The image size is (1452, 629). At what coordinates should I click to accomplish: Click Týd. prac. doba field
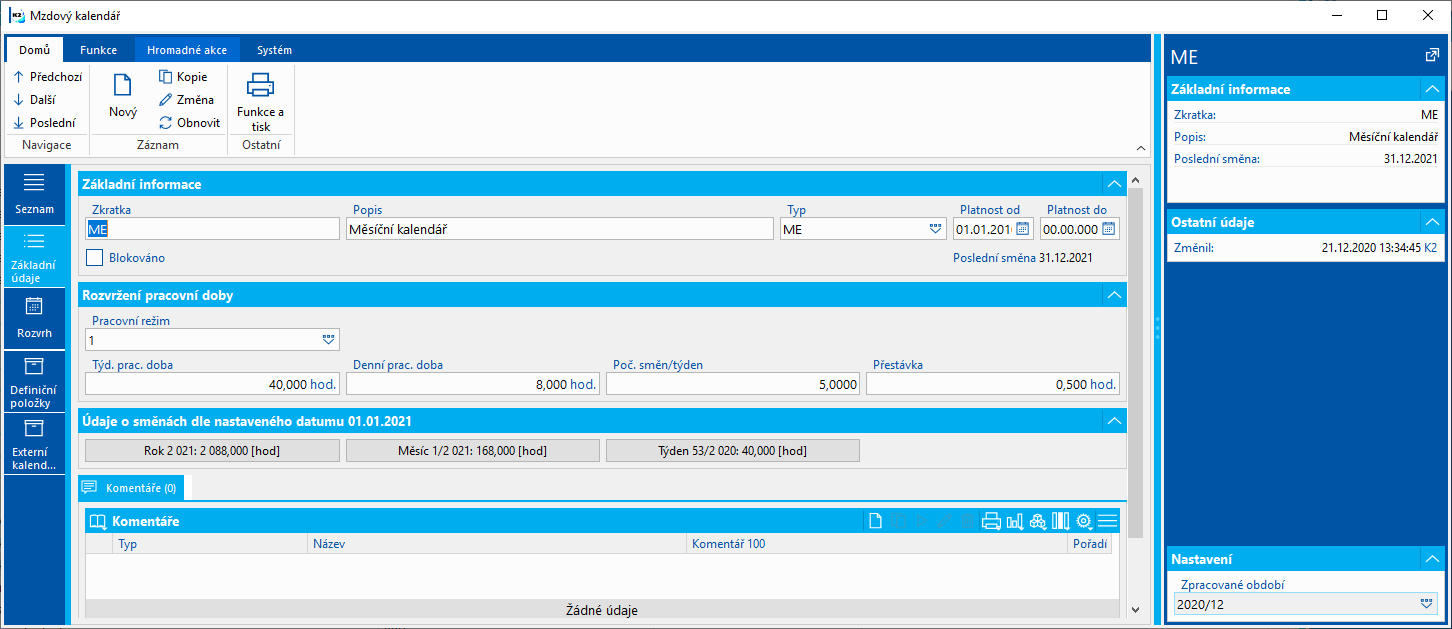212,384
